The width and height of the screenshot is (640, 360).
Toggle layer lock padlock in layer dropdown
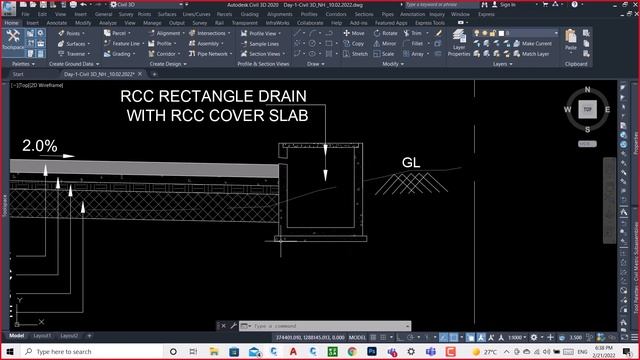493,33
